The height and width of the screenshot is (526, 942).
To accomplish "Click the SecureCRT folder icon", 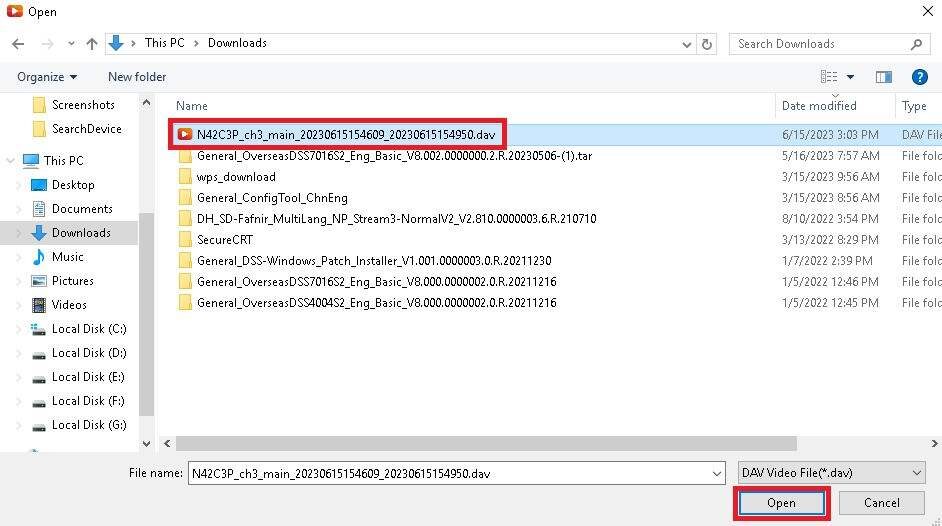I will [x=185, y=240].
